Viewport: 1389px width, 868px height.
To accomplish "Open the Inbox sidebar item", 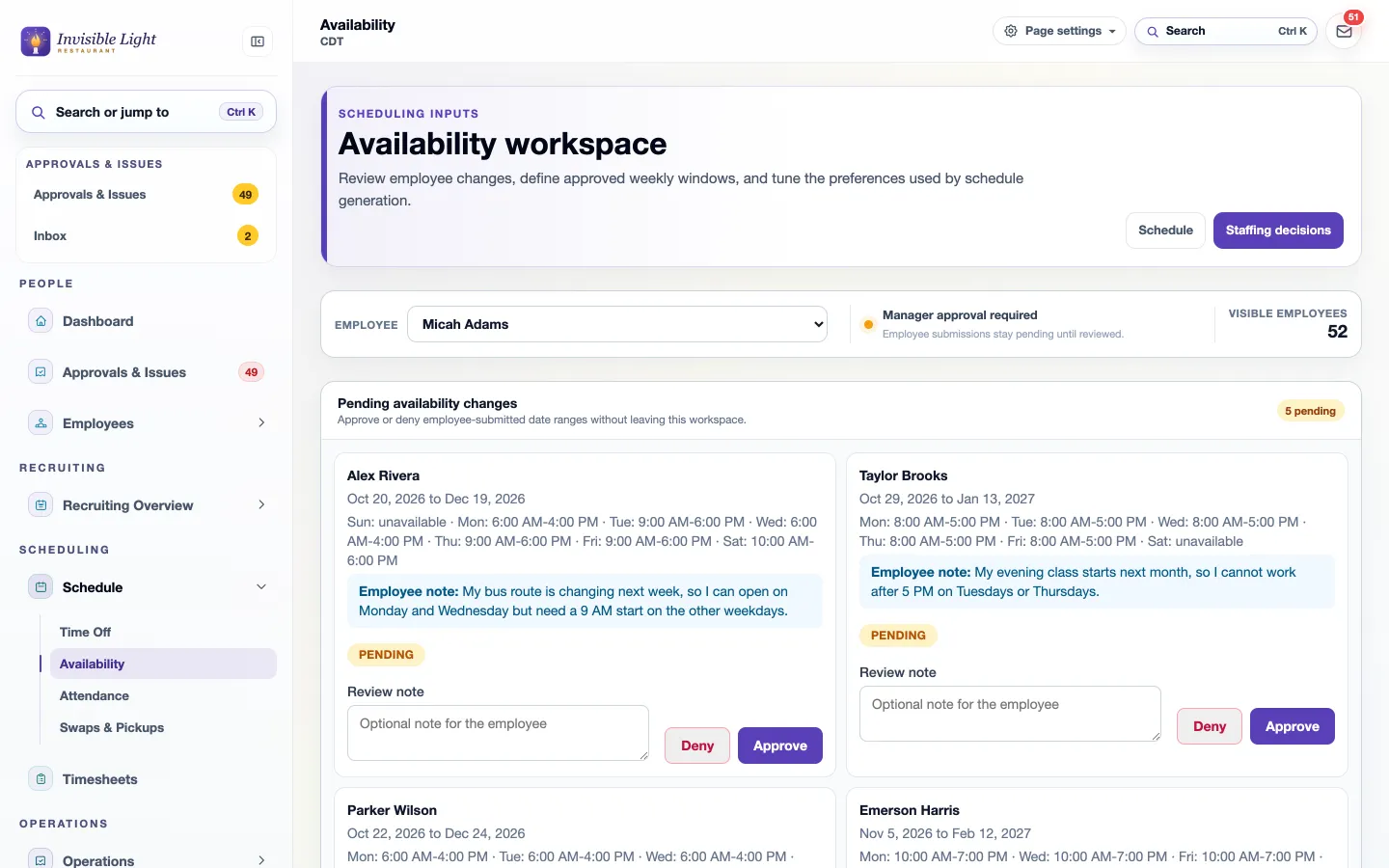I will click(x=146, y=236).
